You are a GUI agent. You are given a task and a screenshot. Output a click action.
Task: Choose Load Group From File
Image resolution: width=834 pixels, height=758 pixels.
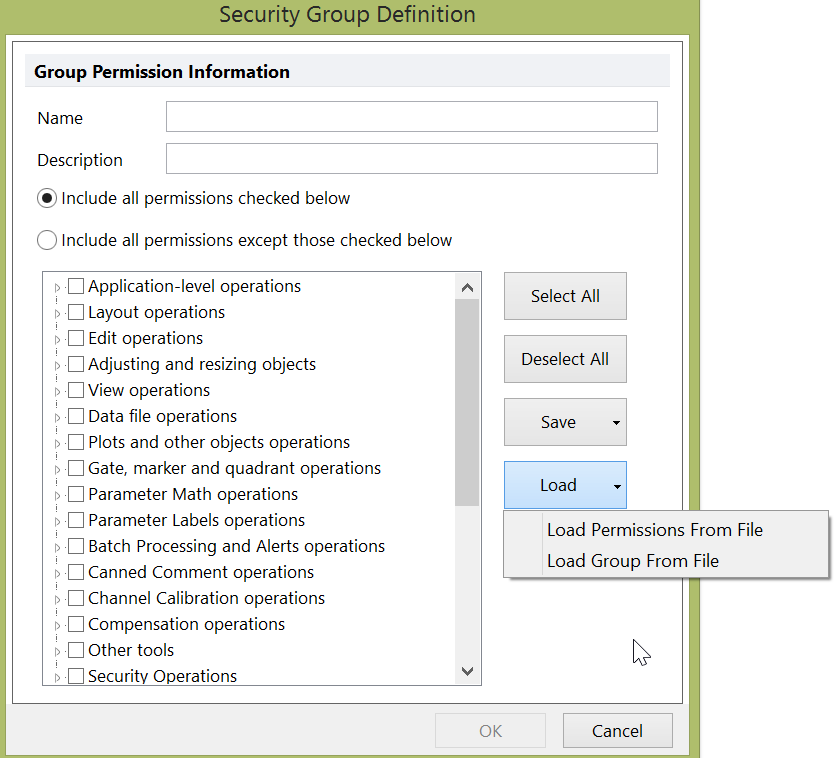tap(632, 561)
